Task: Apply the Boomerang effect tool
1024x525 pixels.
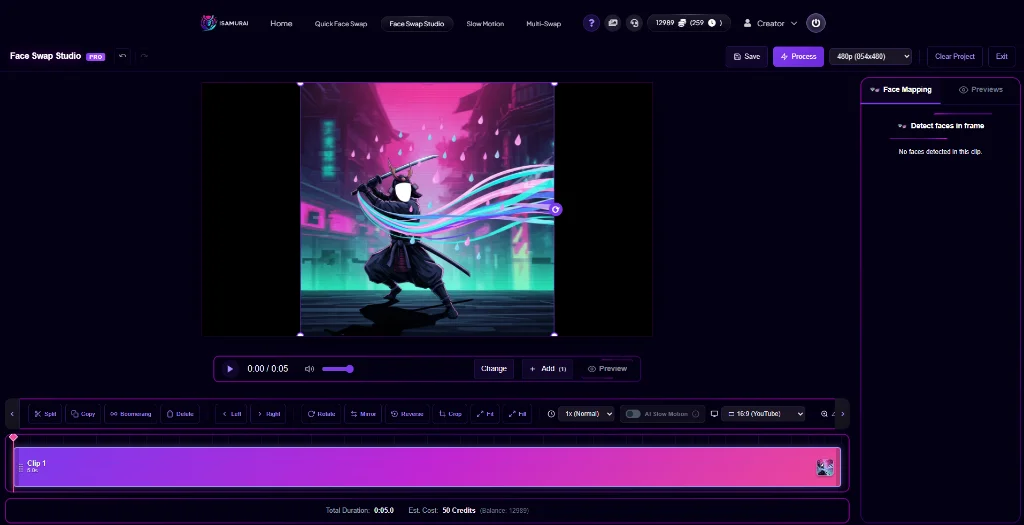Action: tap(130, 413)
